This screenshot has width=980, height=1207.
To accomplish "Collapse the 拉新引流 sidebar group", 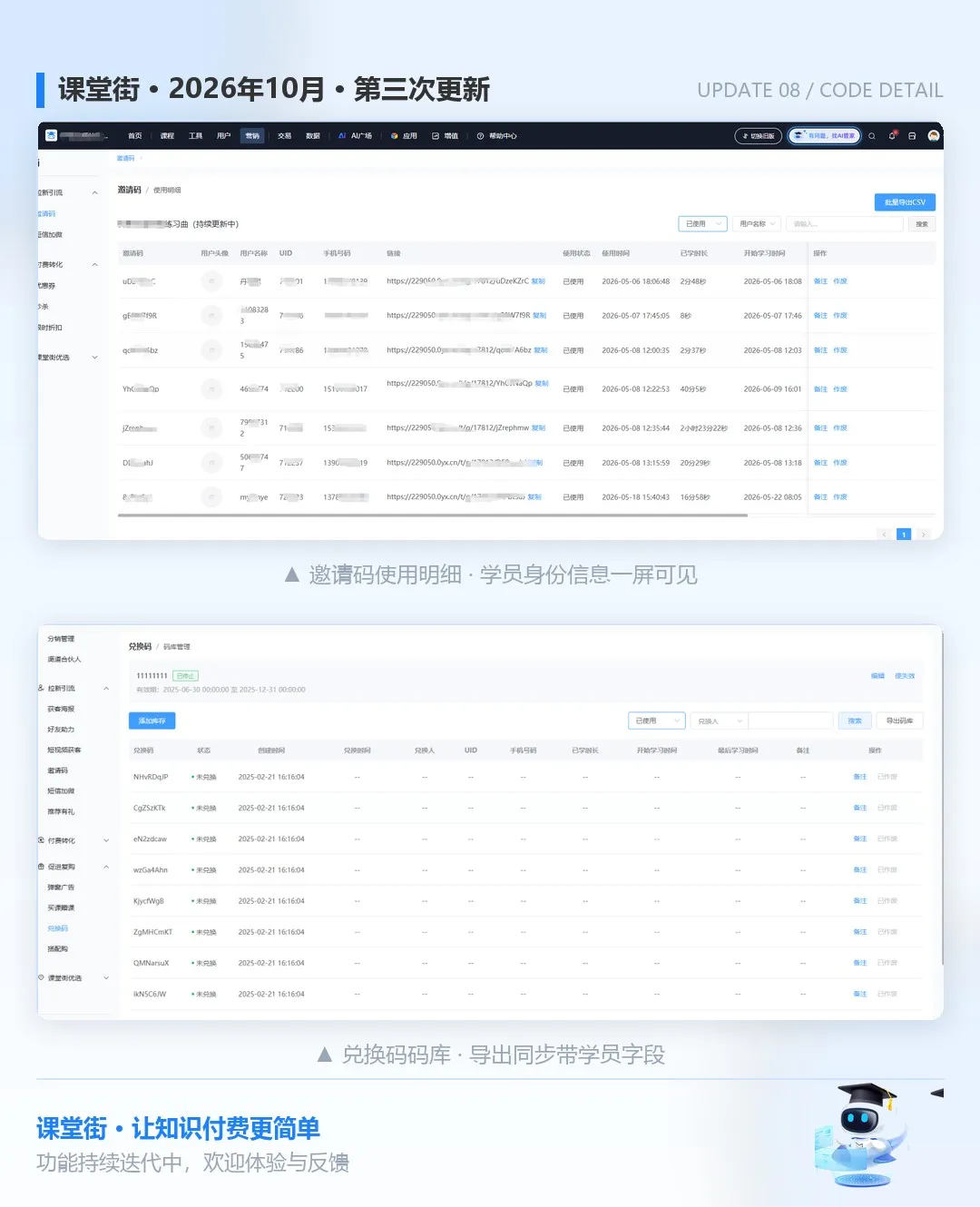I will pos(106,689).
